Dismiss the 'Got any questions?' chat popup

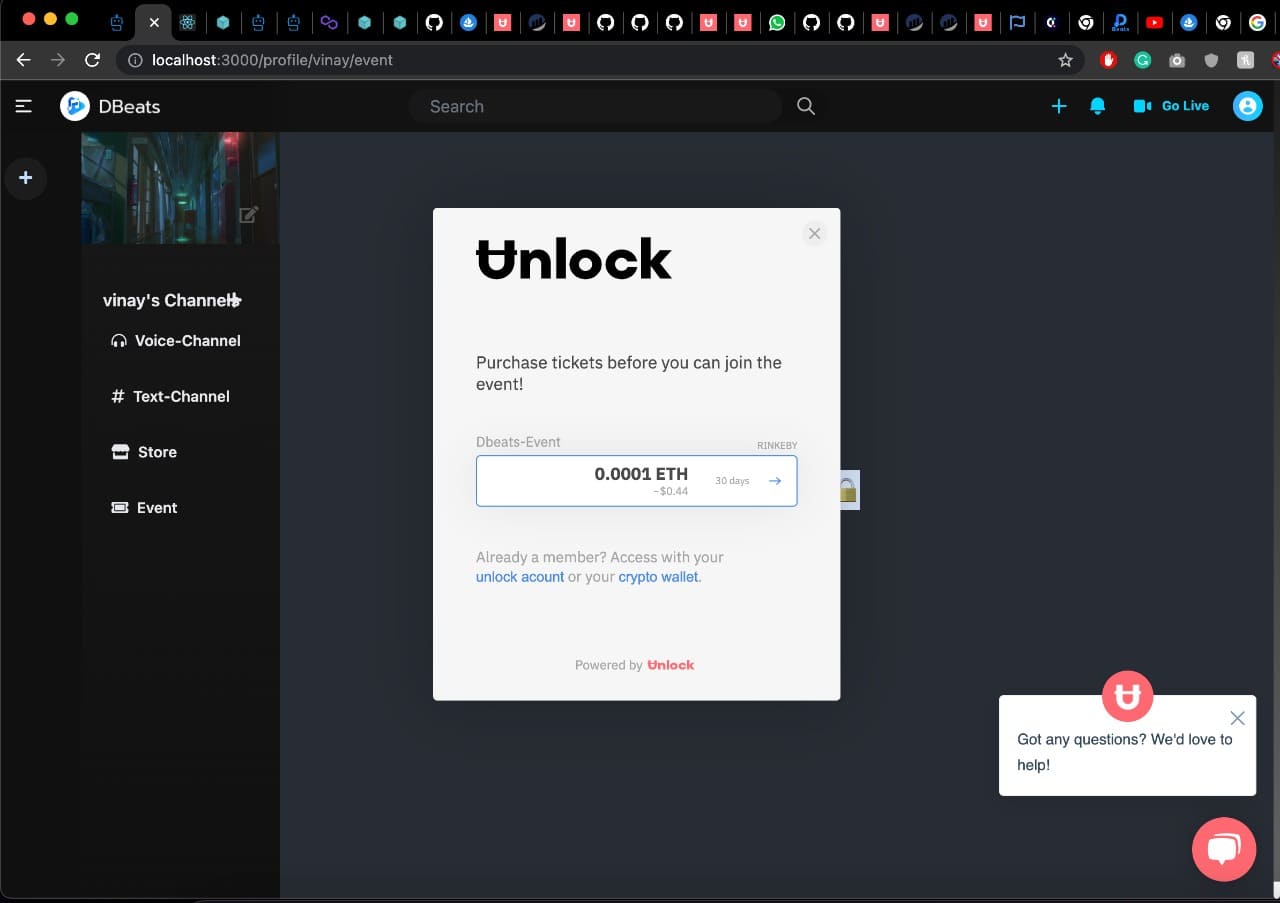click(1237, 718)
